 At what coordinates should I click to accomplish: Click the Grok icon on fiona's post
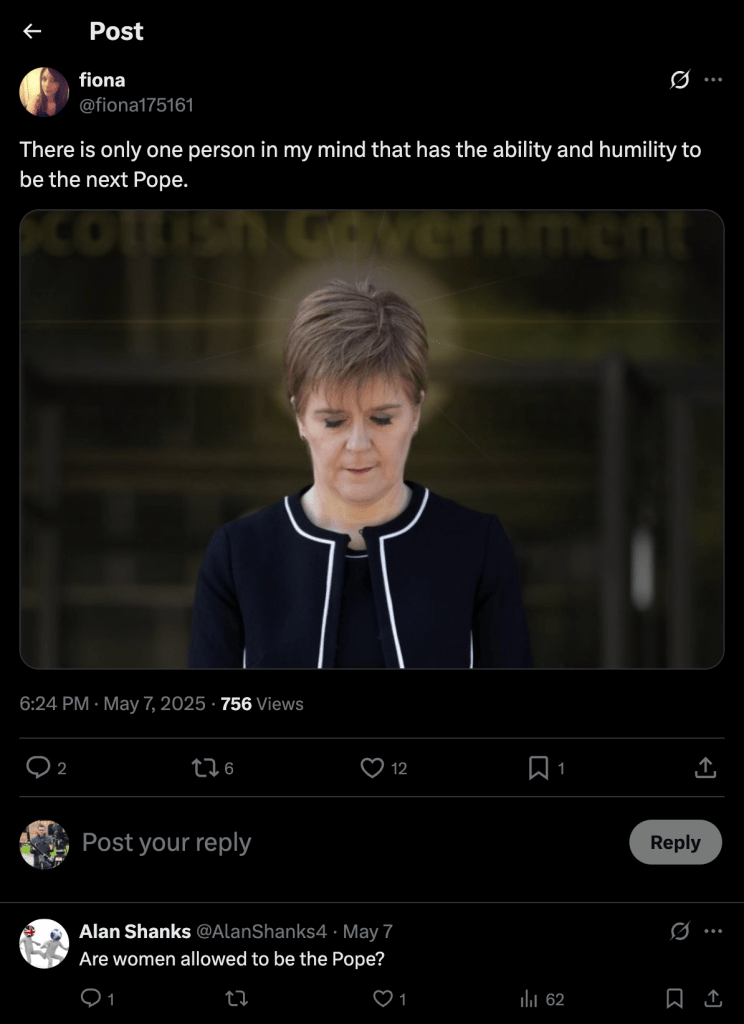point(680,80)
